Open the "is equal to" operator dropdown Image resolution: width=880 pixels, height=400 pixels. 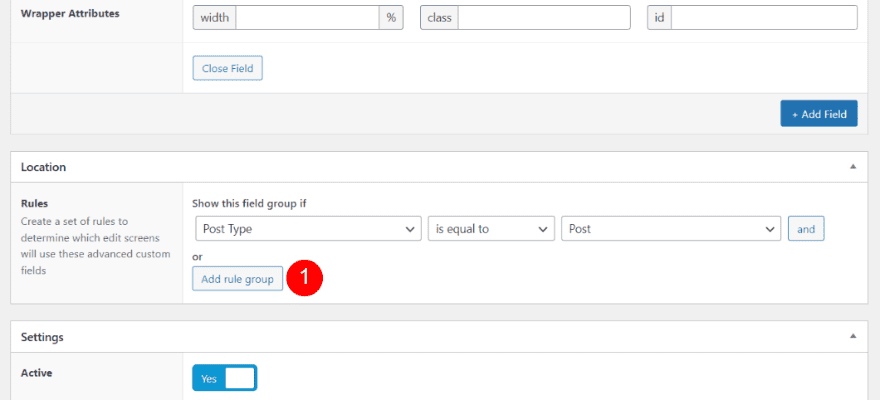(490, 229)
